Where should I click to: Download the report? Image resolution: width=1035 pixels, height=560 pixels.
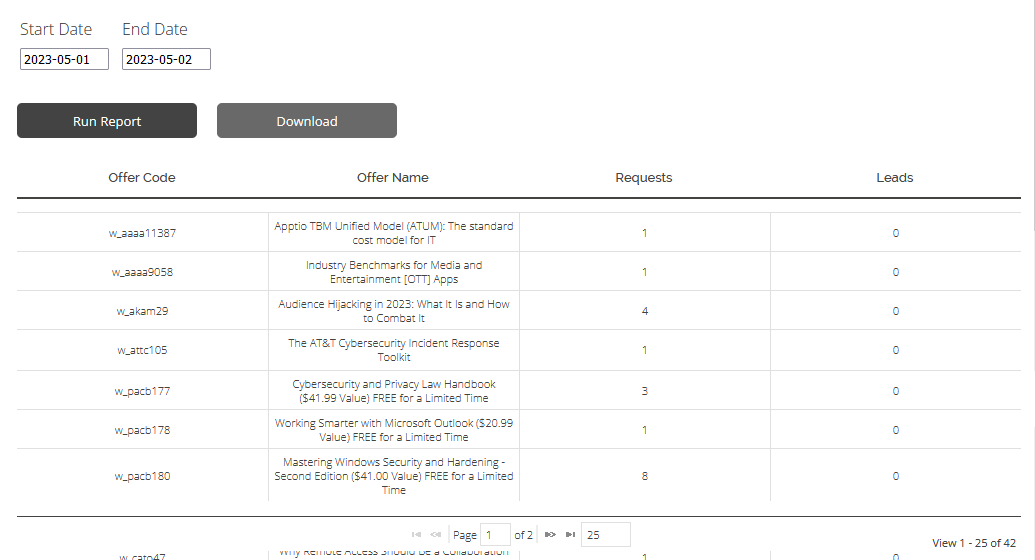pyautogui.click(x=307, y=120)
